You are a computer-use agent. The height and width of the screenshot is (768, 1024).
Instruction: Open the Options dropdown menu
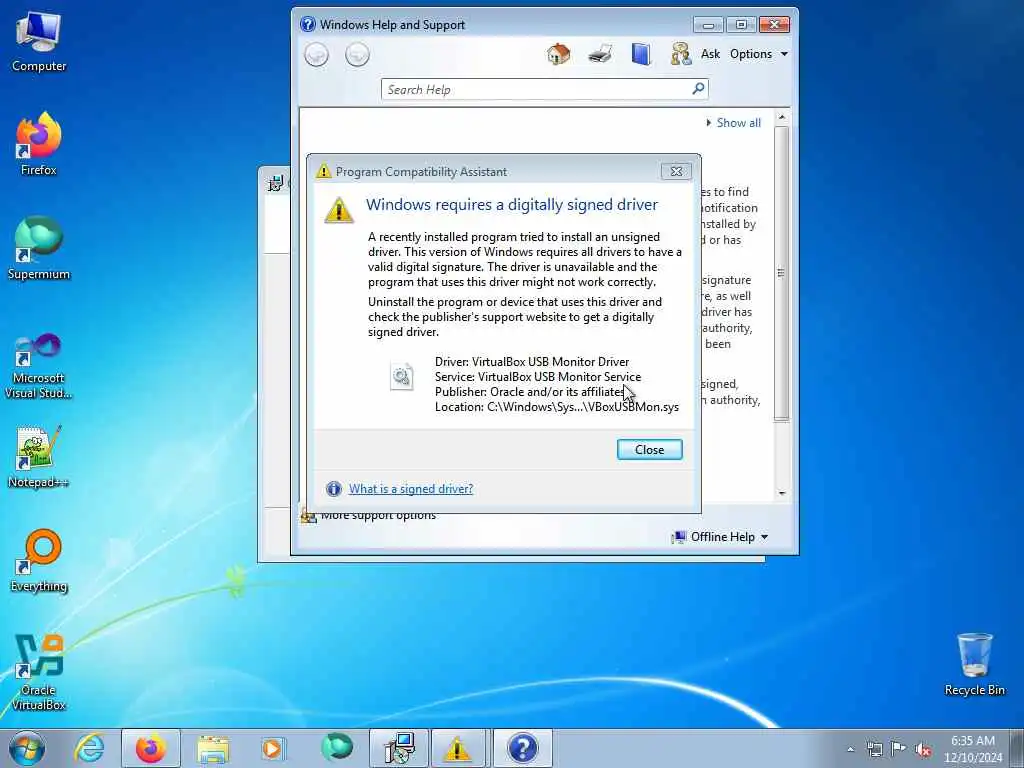(758, 54)
